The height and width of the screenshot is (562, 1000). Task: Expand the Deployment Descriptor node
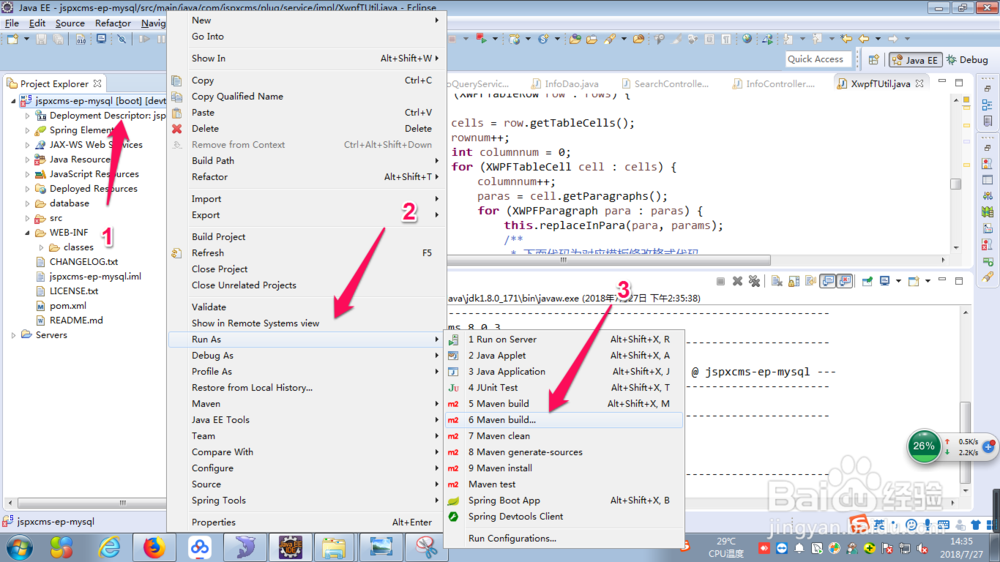pyautogui.click(x=27, y=115)
